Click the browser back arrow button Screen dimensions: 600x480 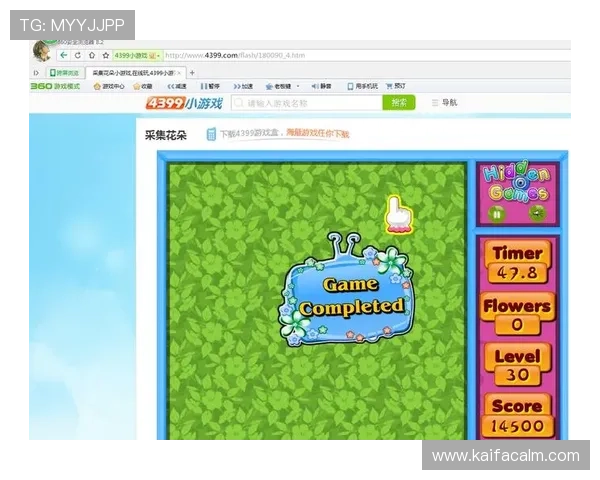(x=63, y=55)
